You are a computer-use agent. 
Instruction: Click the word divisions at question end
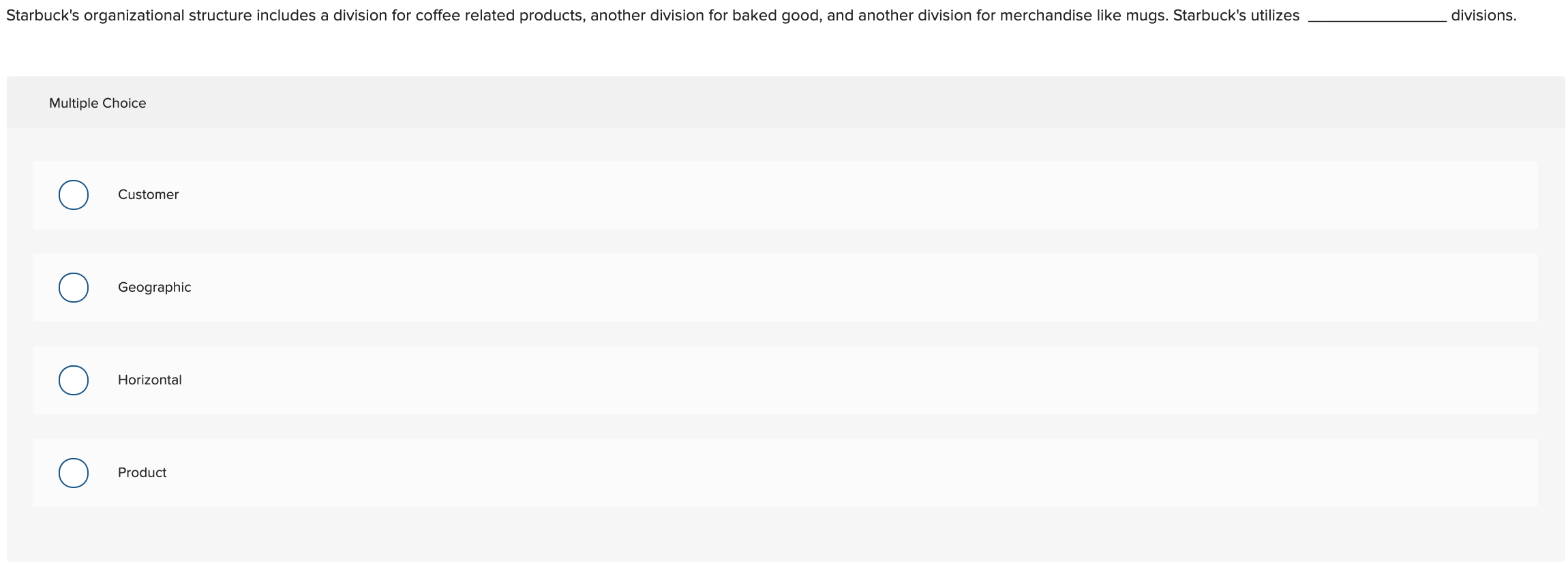[x=1483, y=14]
